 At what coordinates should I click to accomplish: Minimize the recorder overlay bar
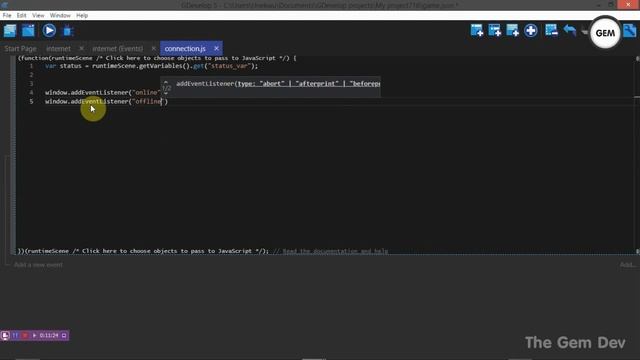[x=64, y=336]
